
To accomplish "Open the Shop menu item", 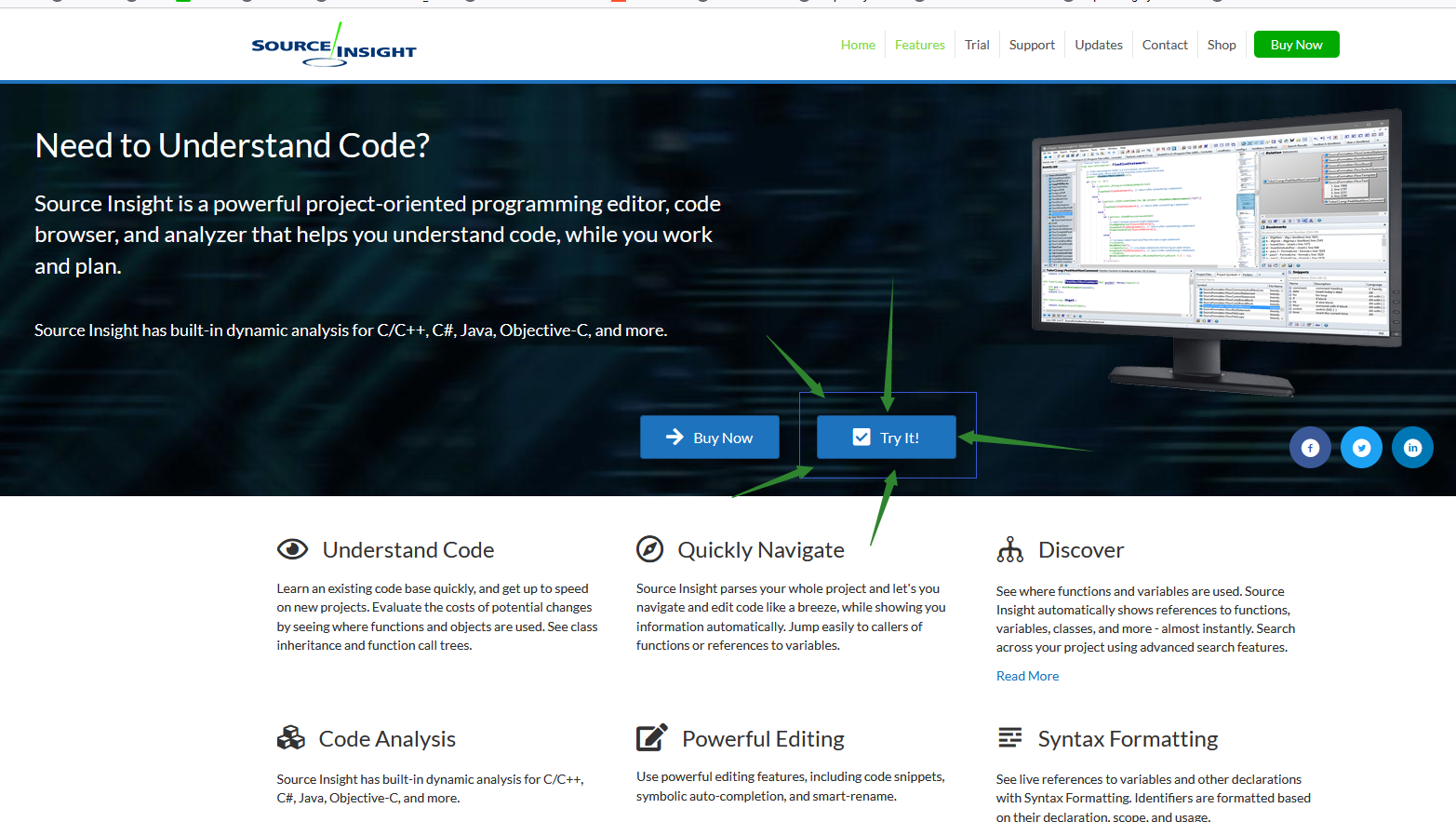I will [x=1222, y=45].
